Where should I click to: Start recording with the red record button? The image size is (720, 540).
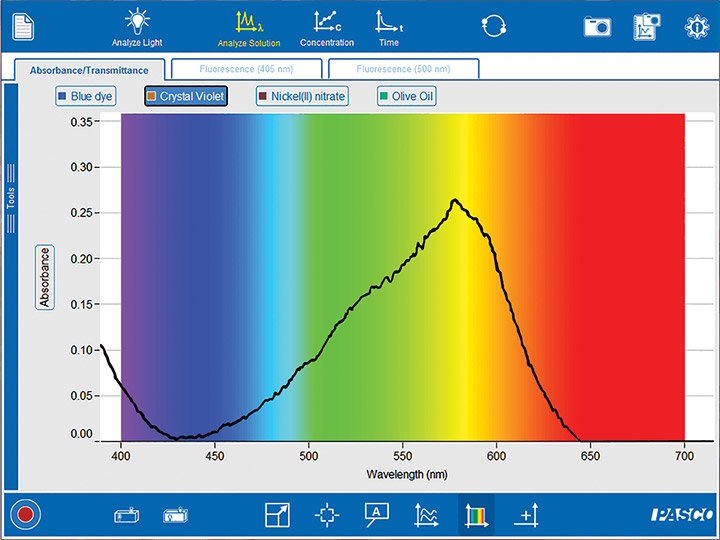pos(25,514)
